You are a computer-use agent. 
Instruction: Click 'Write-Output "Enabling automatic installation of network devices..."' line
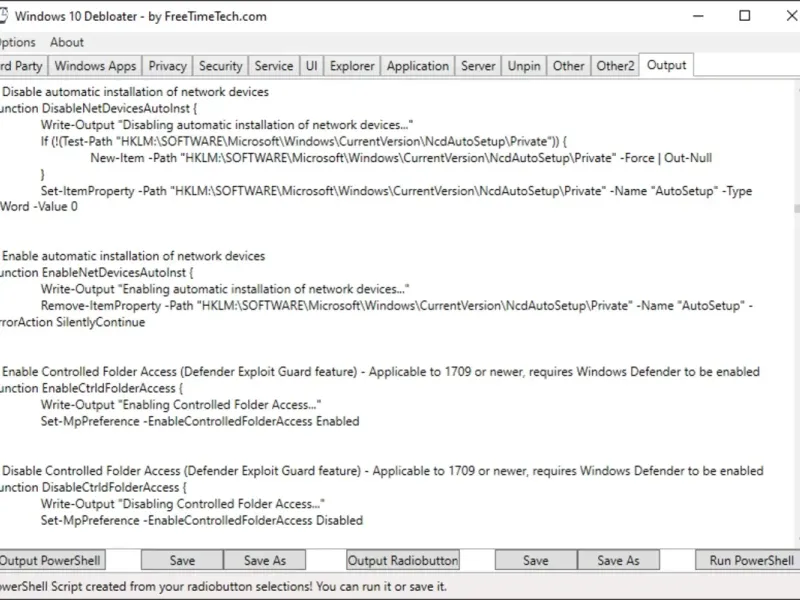pos(225,289)
